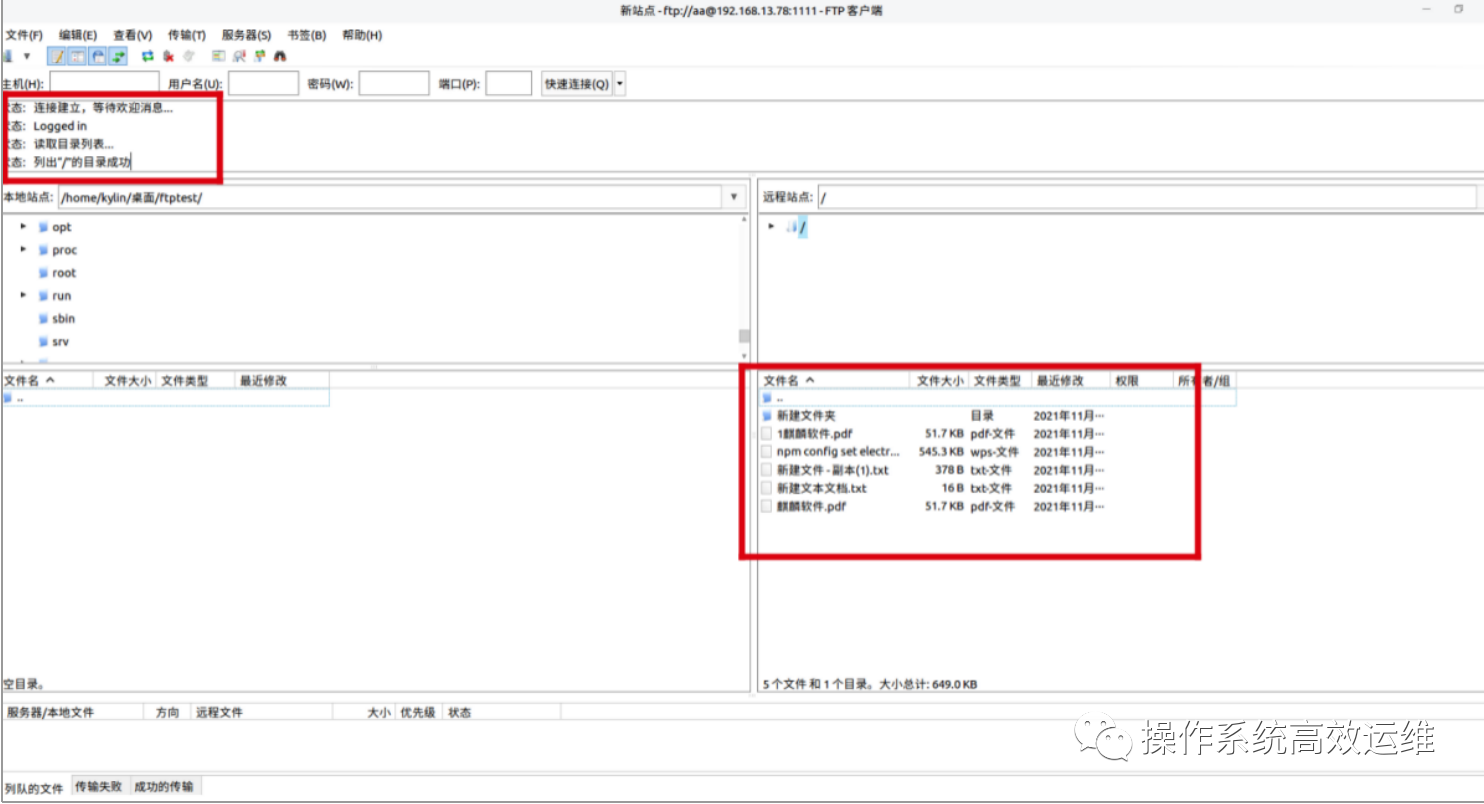Sort local files by 文件大小 column

(125, 381)
